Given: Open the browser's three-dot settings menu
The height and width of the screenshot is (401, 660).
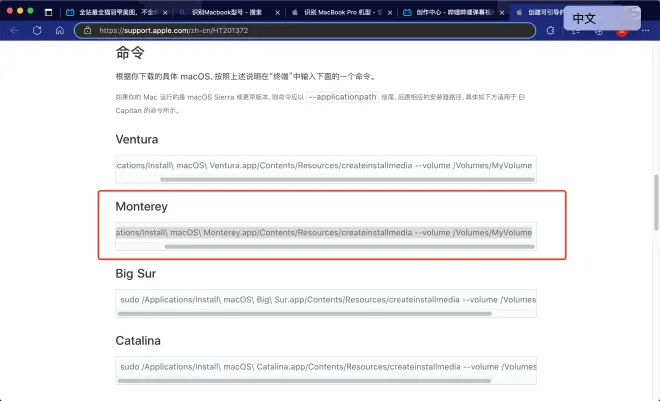Looking at the screenshot, I should 645,30.
